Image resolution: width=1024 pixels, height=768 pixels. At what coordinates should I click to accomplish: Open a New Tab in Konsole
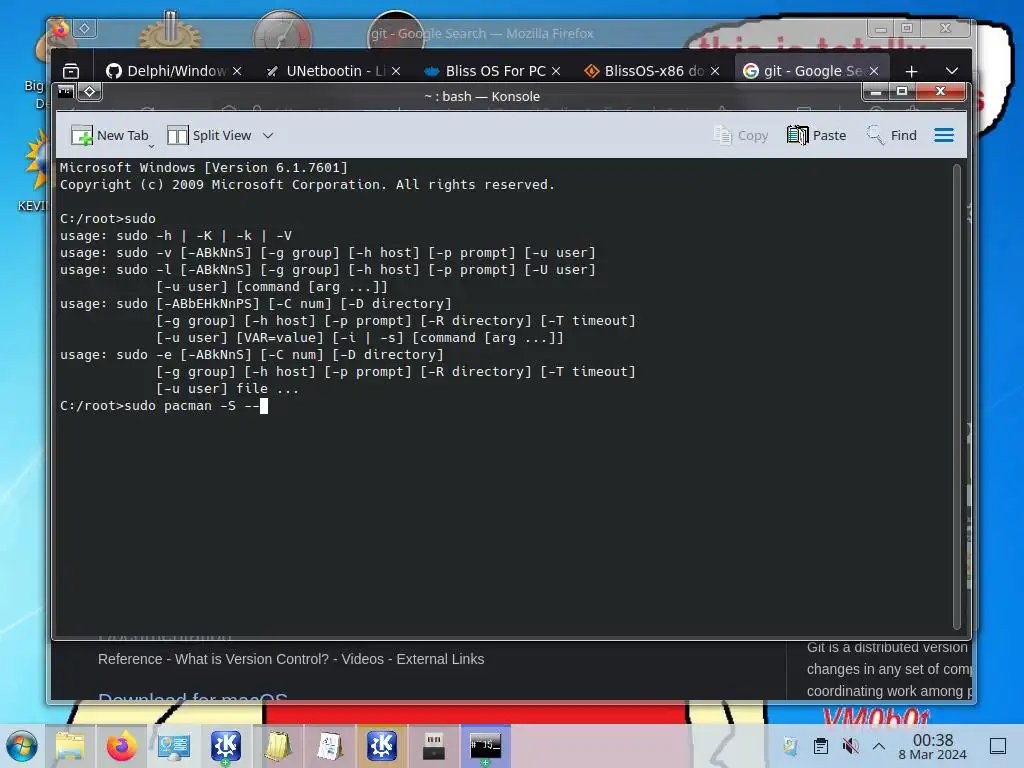(x=110, y=135)
